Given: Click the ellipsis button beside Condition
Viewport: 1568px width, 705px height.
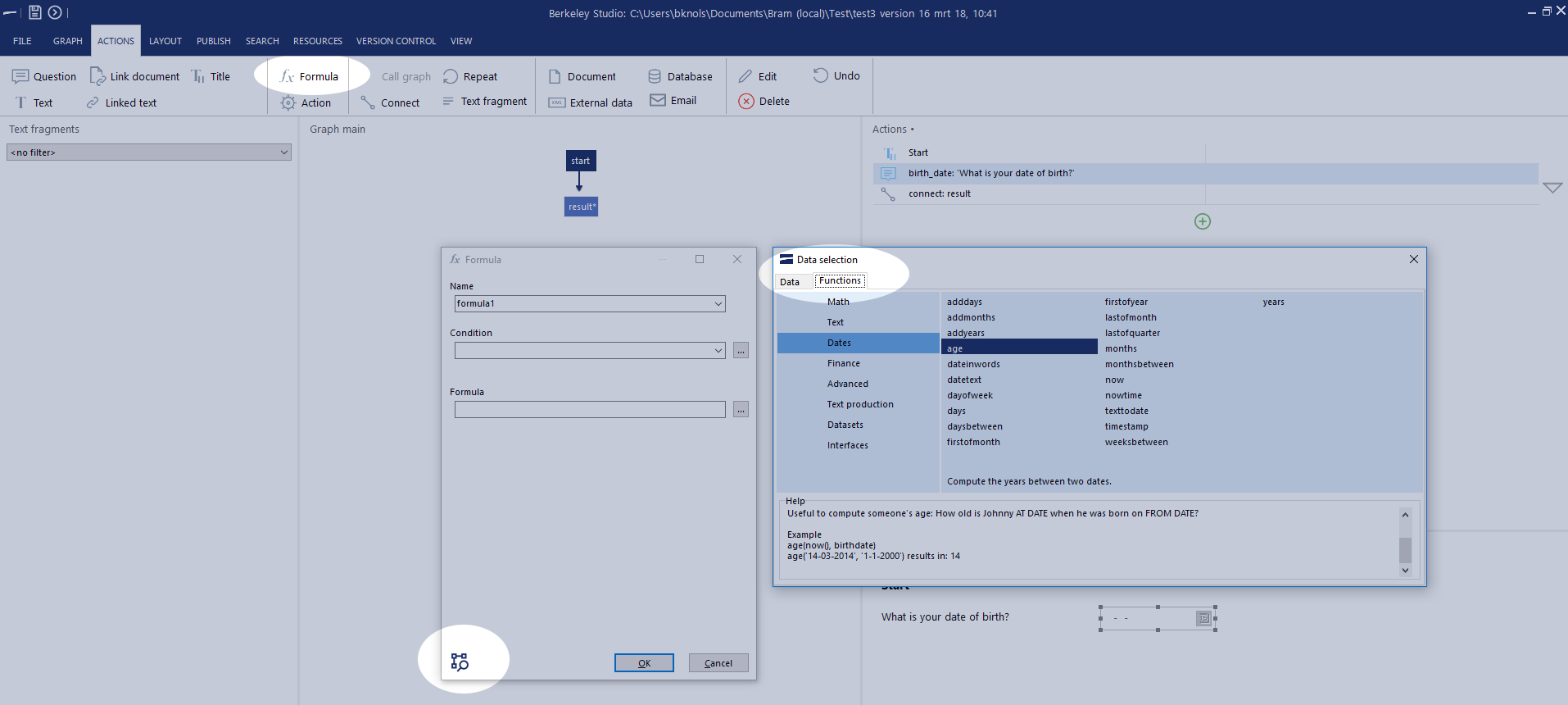Looking at the screenshot, I should coord(741,350).
